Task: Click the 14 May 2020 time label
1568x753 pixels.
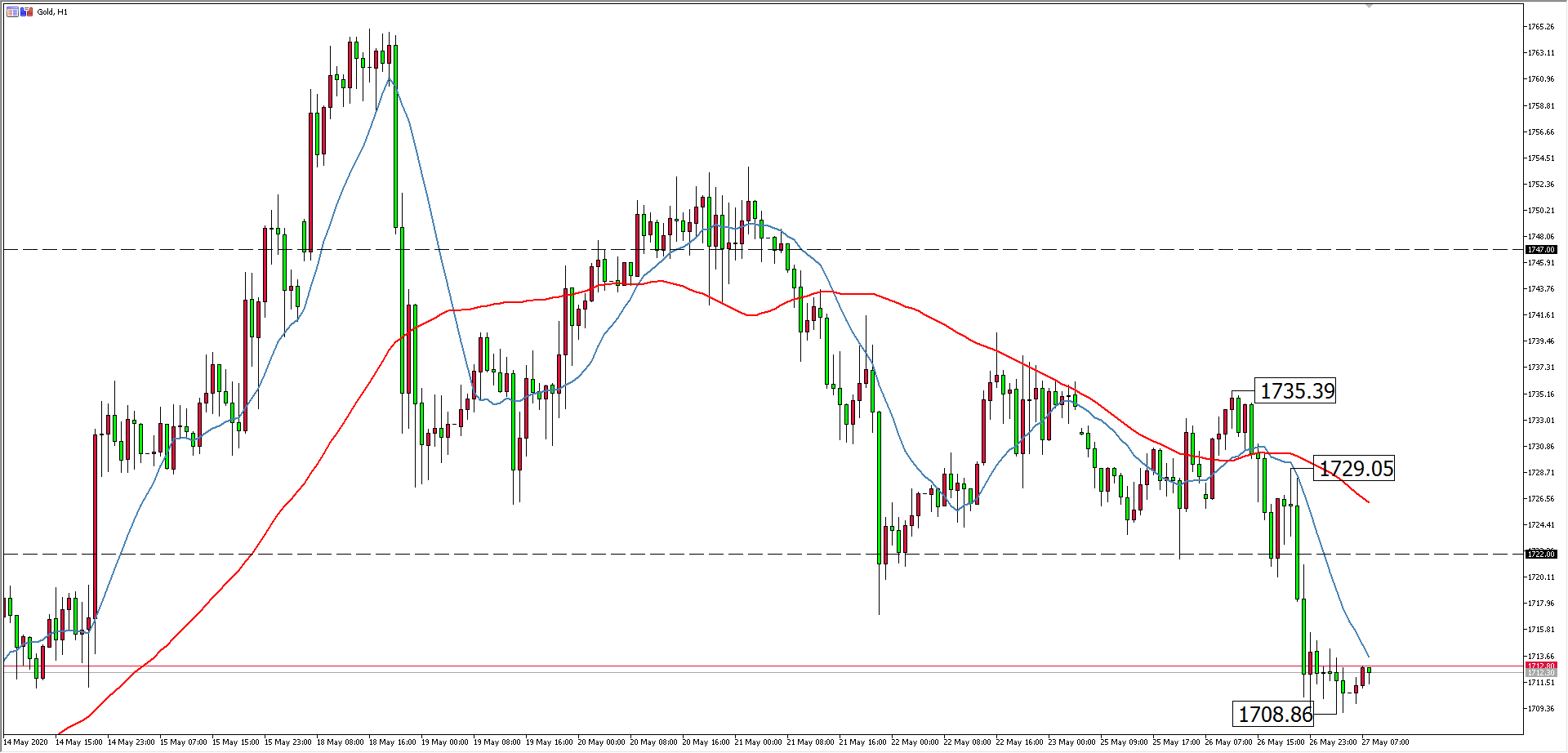Action: click(26, 742)
